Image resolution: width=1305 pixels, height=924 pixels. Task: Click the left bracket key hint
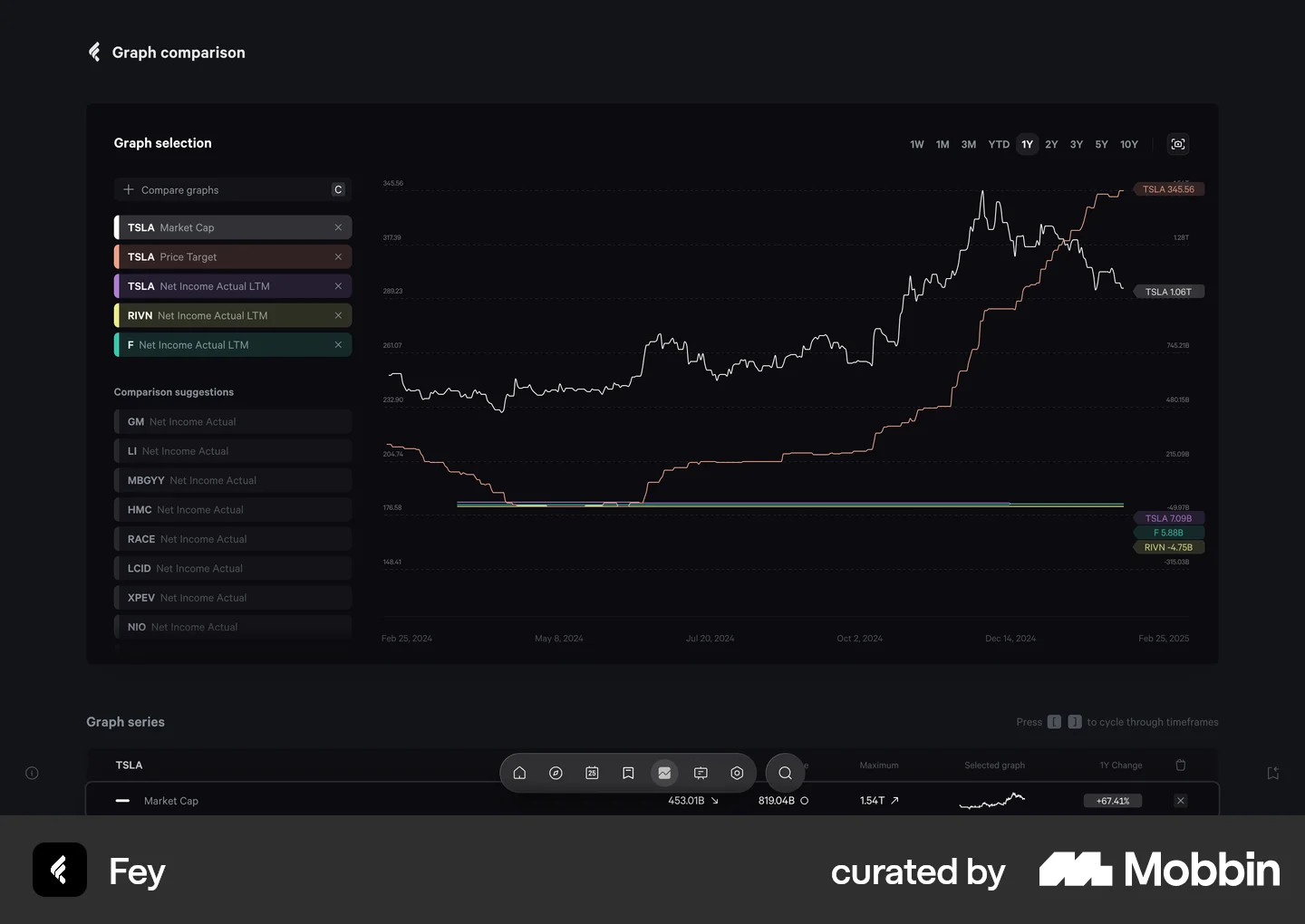click(1054, 722)
